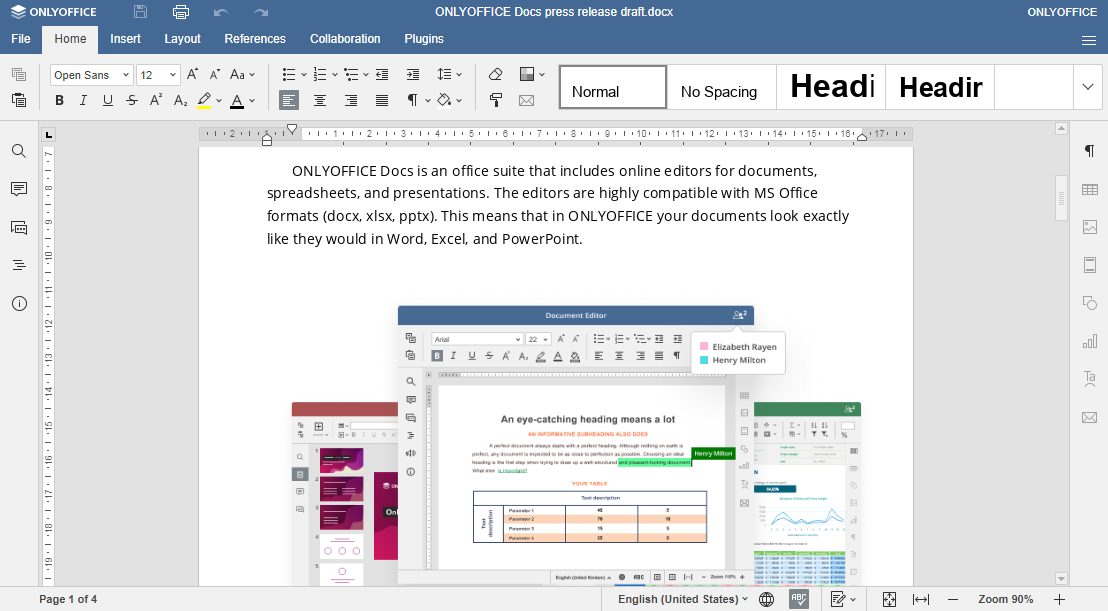Viewport: 1108px width, 611px height.
Task: Switch to the References tab
Action: pyautogui.click(x=255, y=39)
